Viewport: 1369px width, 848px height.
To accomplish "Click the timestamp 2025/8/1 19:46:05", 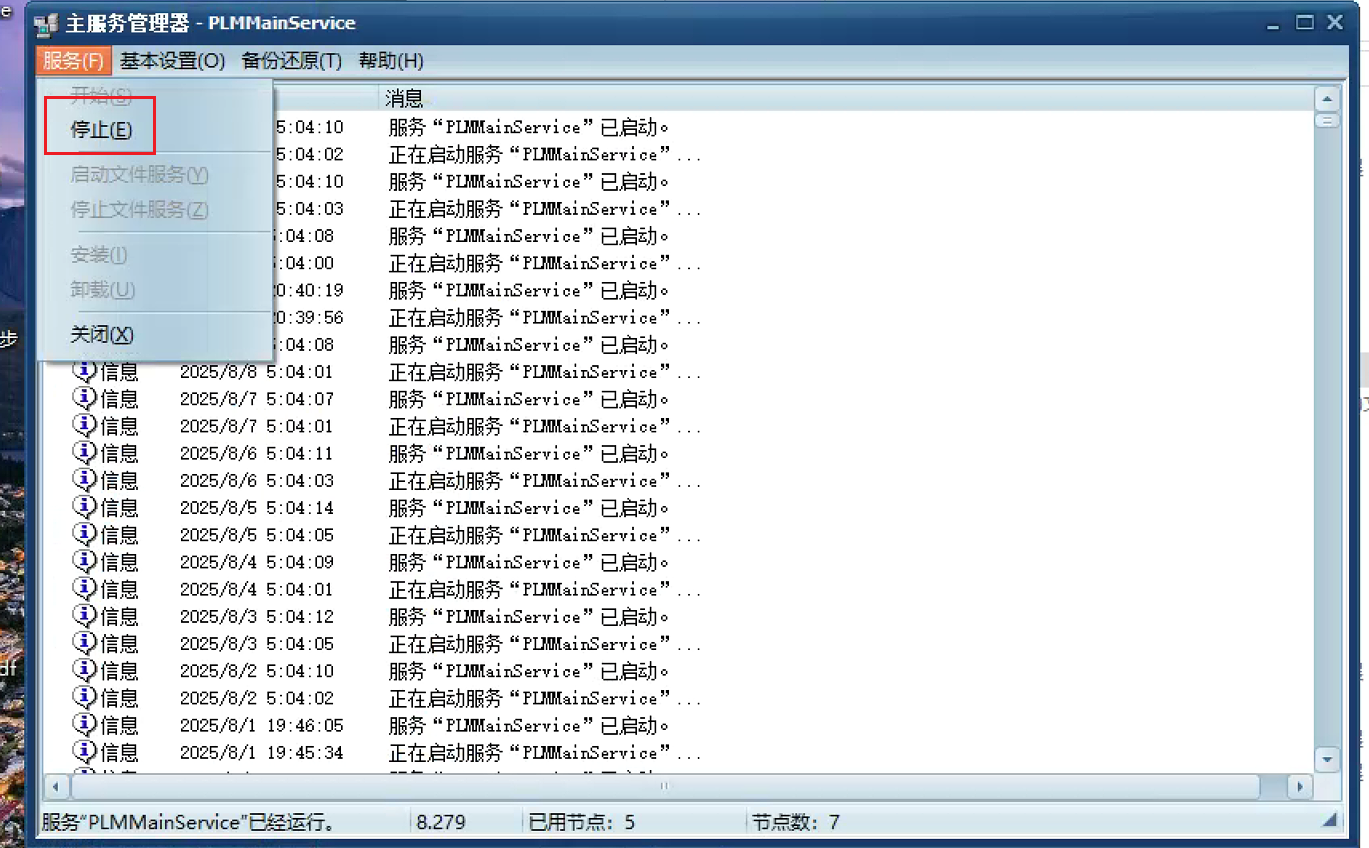I will tap(262, 725).
